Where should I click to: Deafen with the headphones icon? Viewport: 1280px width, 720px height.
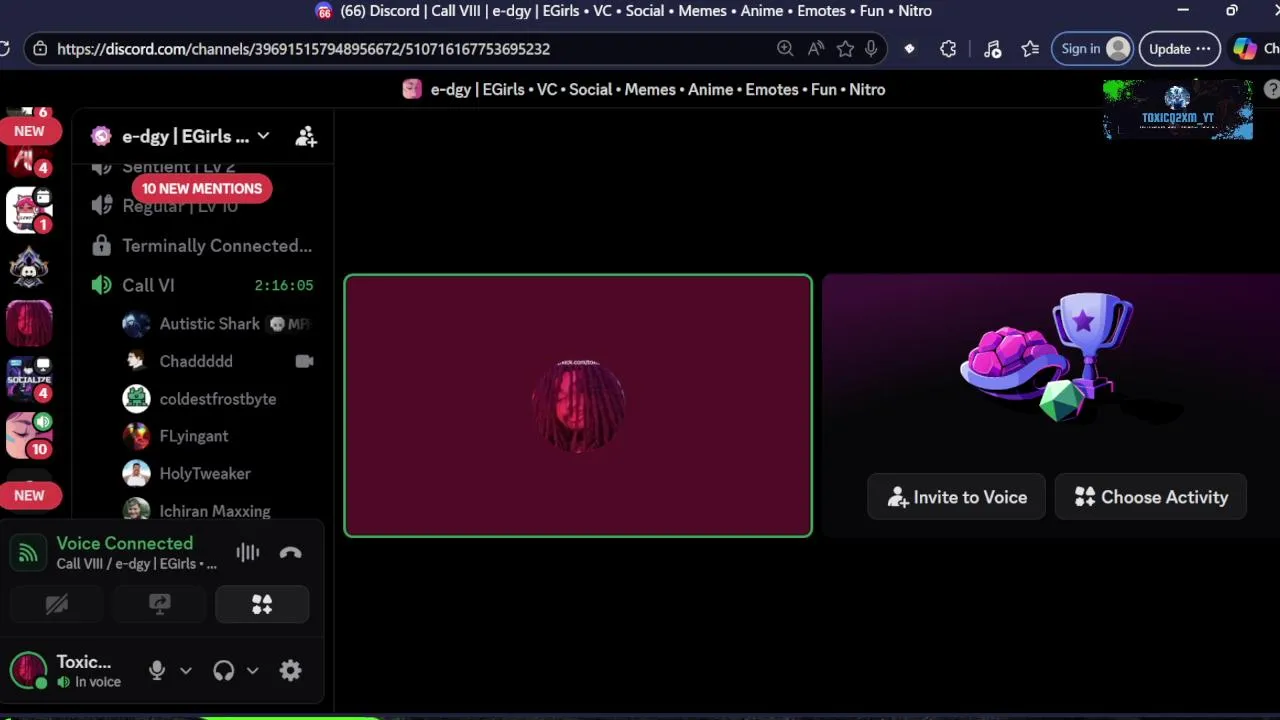click(x=224, y=671)
